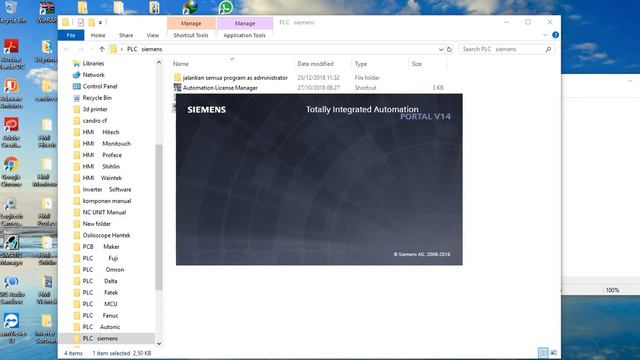Open the Share ribbon tab
Image resolution: width=640 pixels, height=360 pixels.
[x=126, y=36]
